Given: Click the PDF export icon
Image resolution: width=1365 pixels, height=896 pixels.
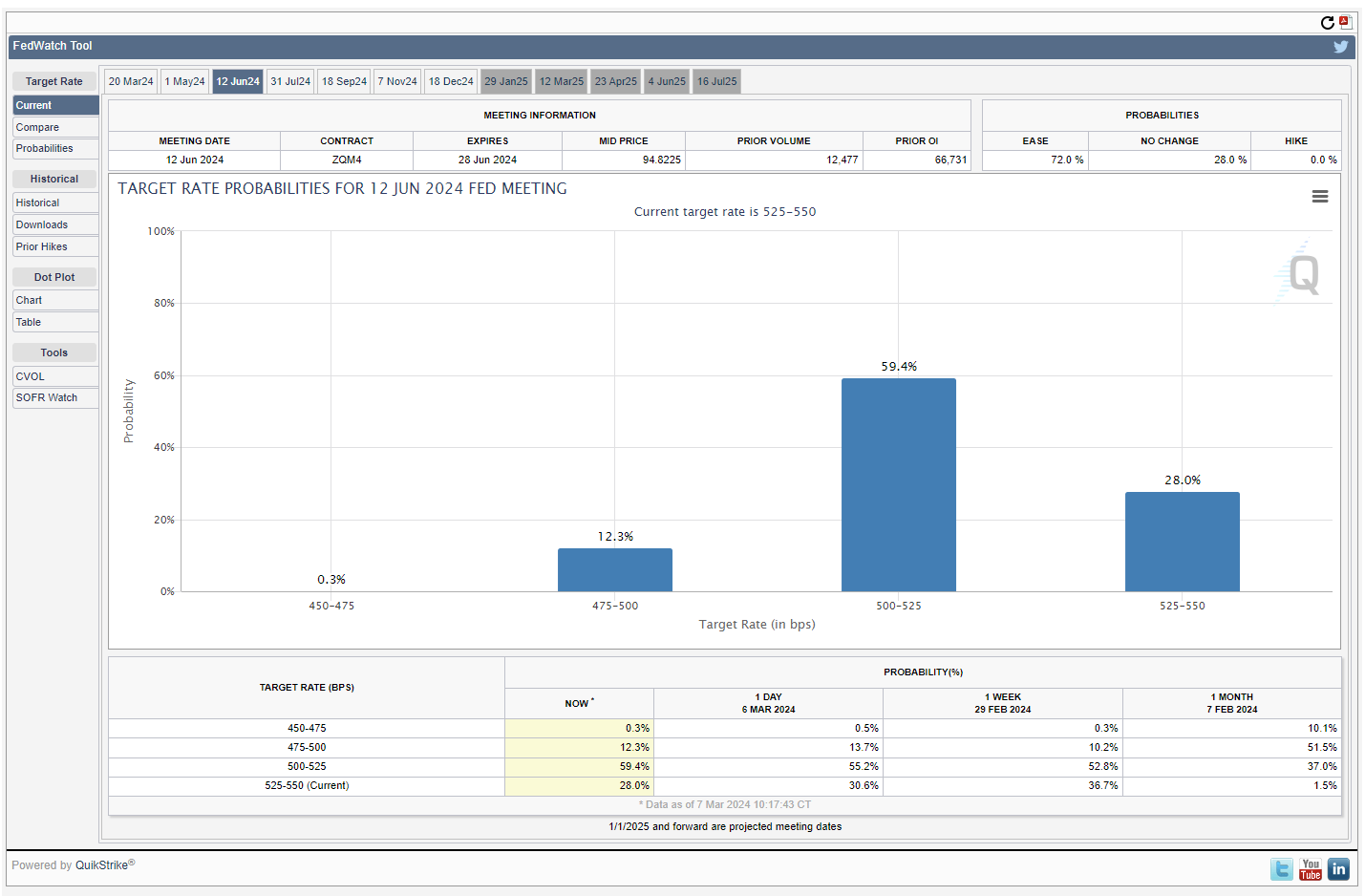Looking at the screenshot, I should click(1345, 22).
